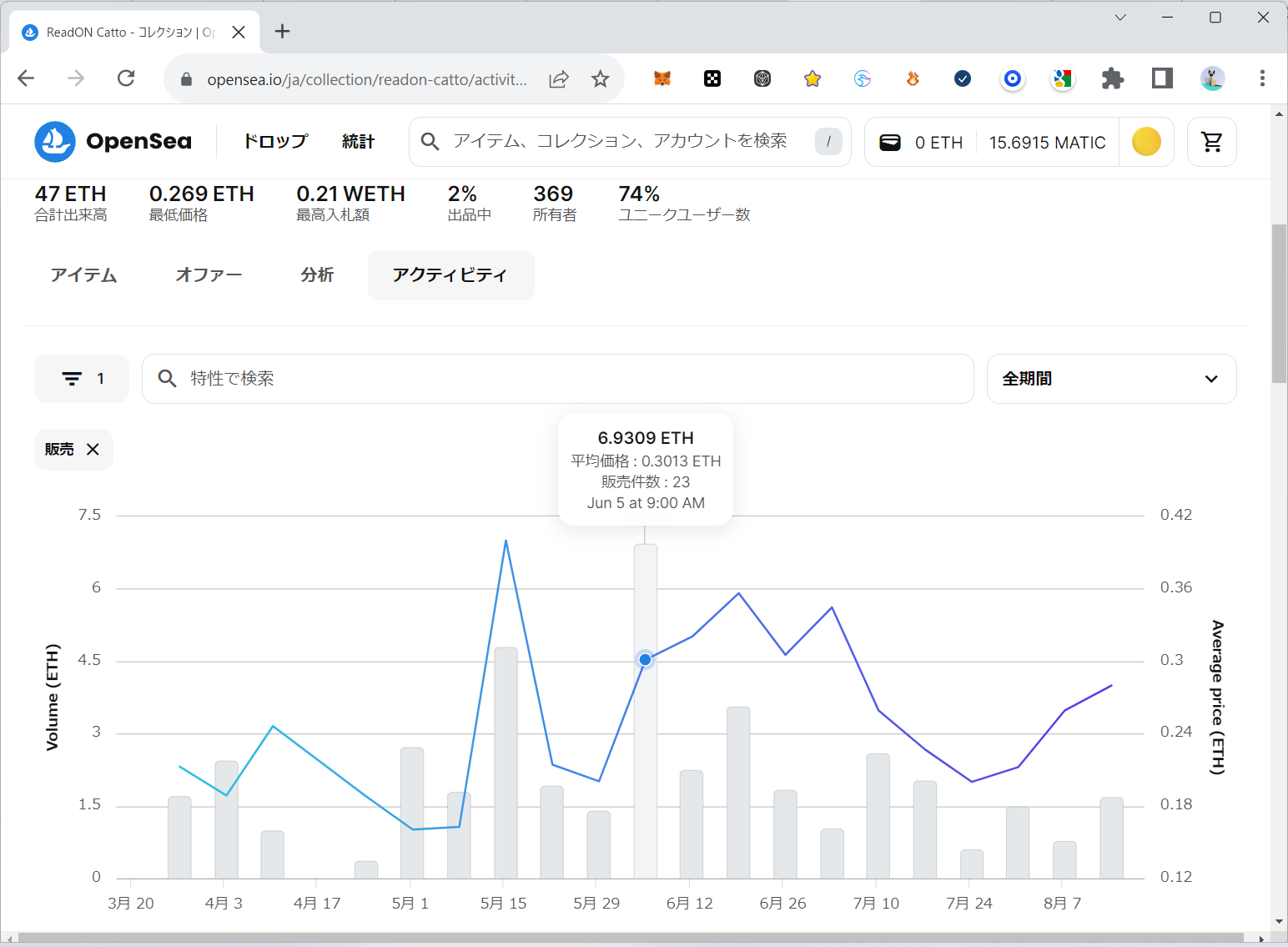
Task: Open the filter panel with badge 1
Action: pos(81,378)
